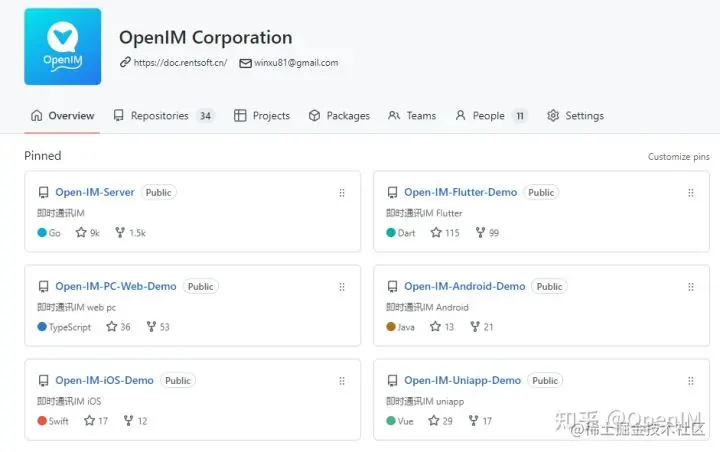Click the TypeScript language label
Image resolution: width=720 pixels, height=452 pixels.
(x=70, y=327)
